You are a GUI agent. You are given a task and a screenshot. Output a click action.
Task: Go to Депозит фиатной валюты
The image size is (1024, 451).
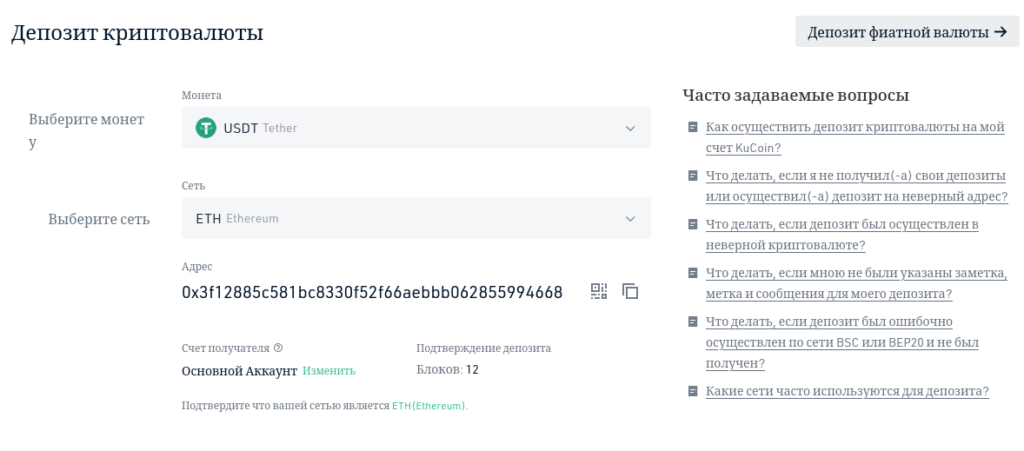[x=907, y=32]
